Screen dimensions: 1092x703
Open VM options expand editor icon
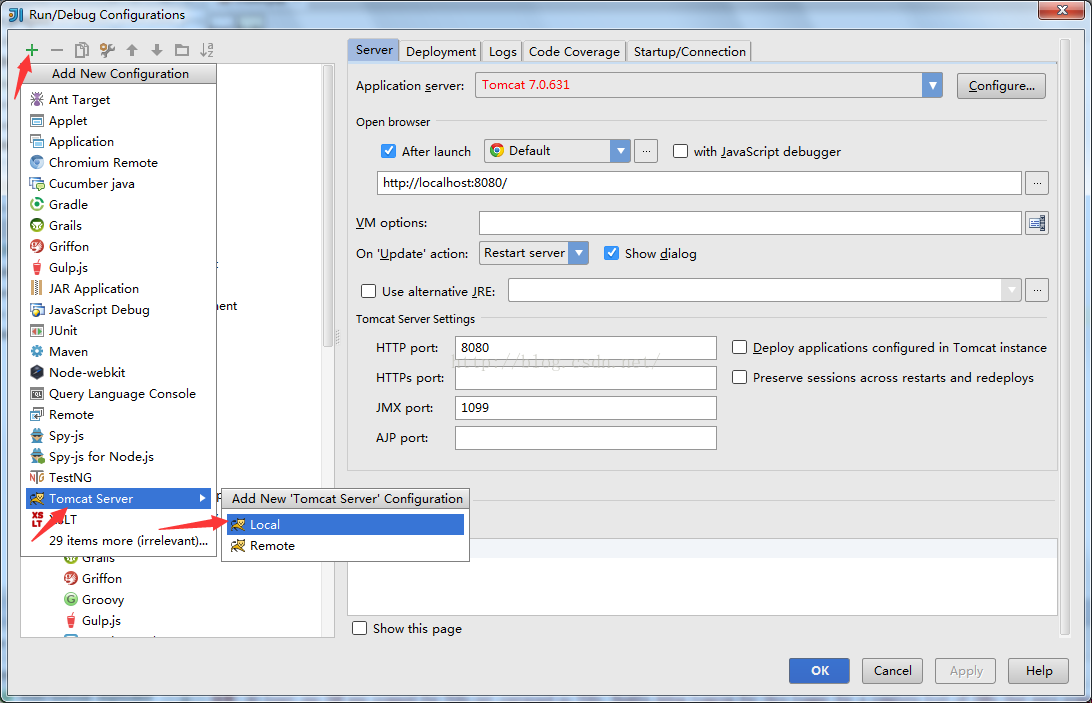pyautogui.click(x=1037, y=223)
